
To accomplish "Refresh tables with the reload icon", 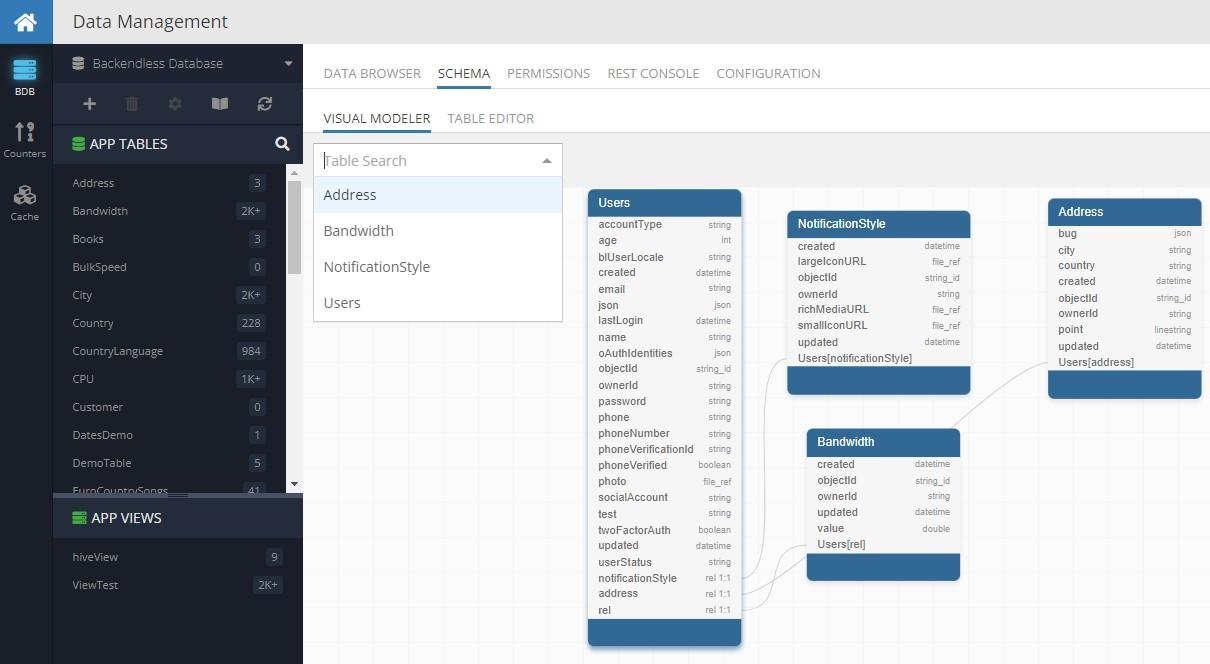I will point(264,104).
